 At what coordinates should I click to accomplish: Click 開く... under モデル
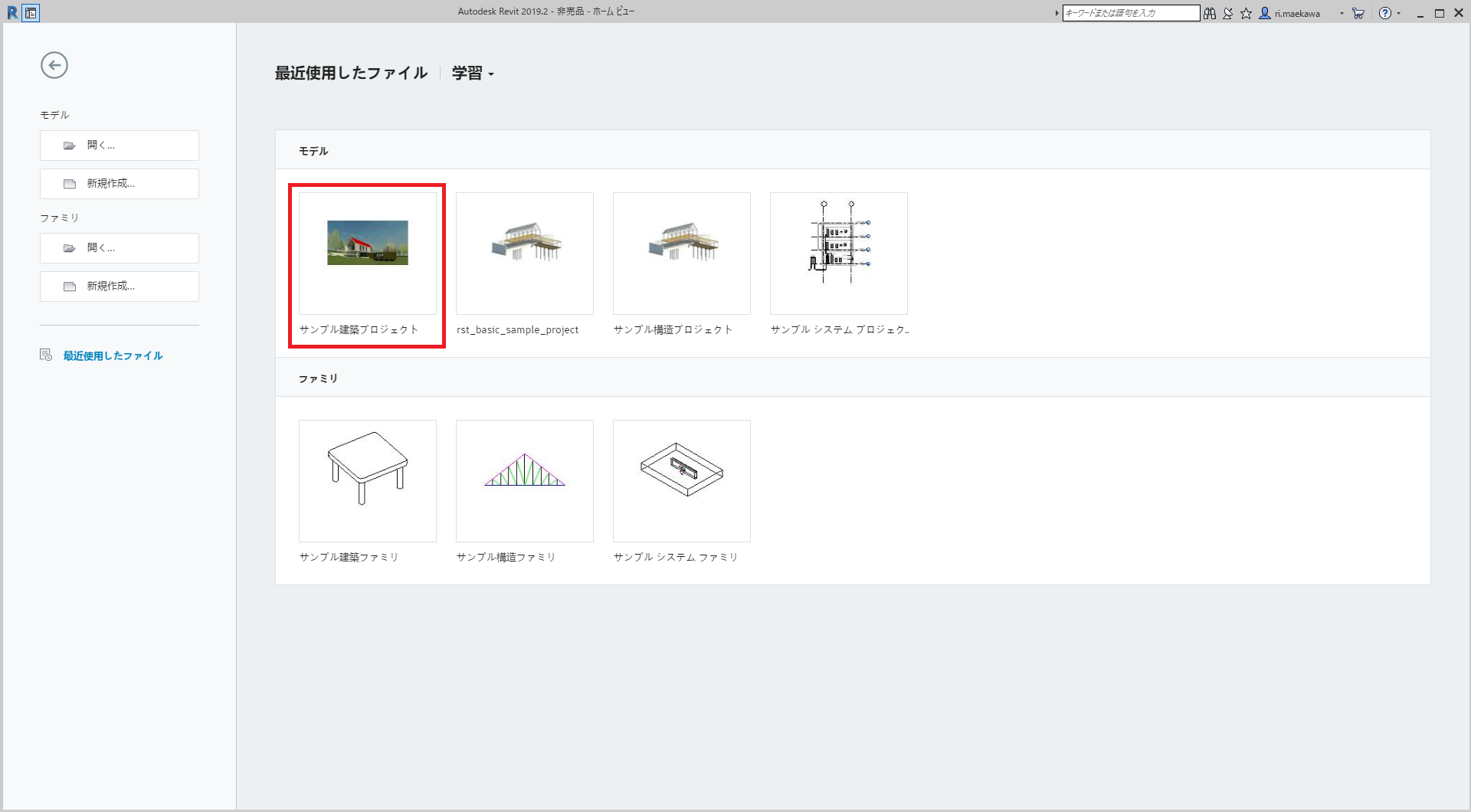coord(119,145)
